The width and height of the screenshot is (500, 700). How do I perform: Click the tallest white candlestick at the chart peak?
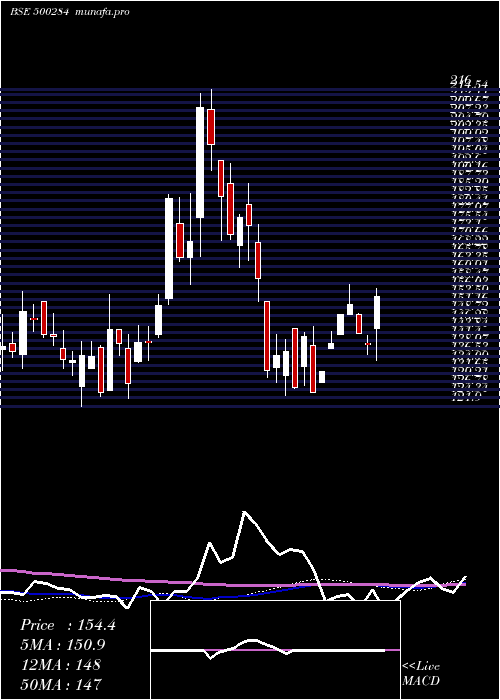[x=200, y=162]
